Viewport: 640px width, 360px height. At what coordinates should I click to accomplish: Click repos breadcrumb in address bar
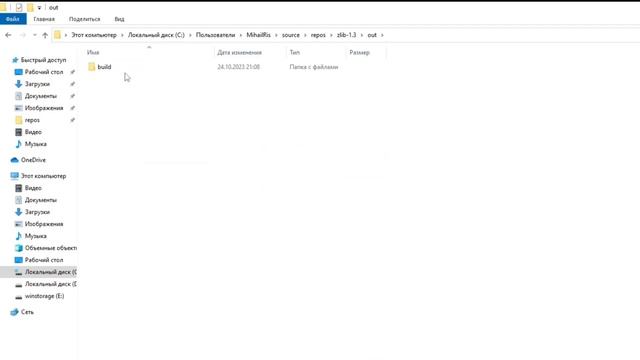[318, 35]
